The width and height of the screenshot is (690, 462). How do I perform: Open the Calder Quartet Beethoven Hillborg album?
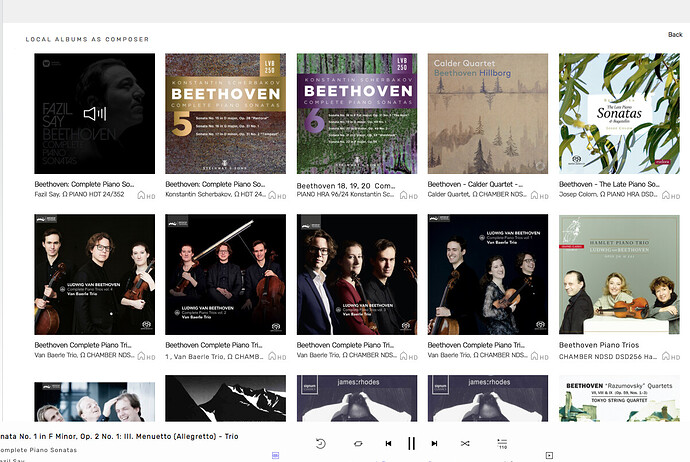tap(488, 114)
